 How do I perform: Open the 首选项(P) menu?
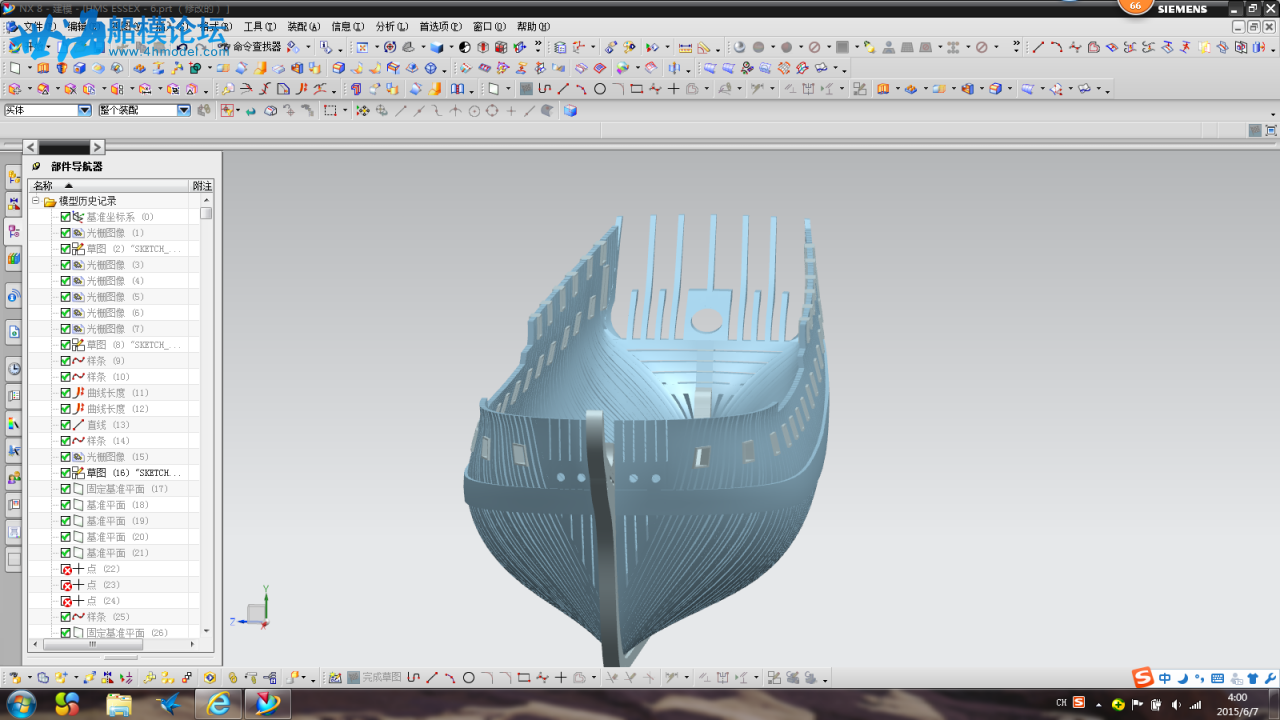click(x=440, y=27)
